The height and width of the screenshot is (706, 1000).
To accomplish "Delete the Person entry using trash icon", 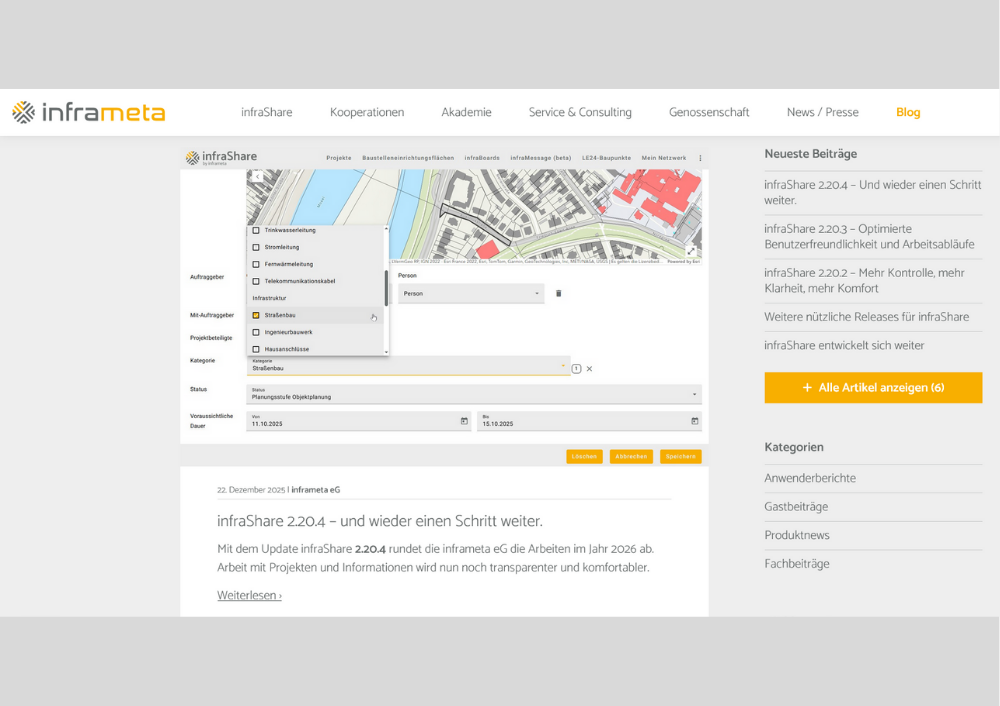I will [x=559, y=293].
